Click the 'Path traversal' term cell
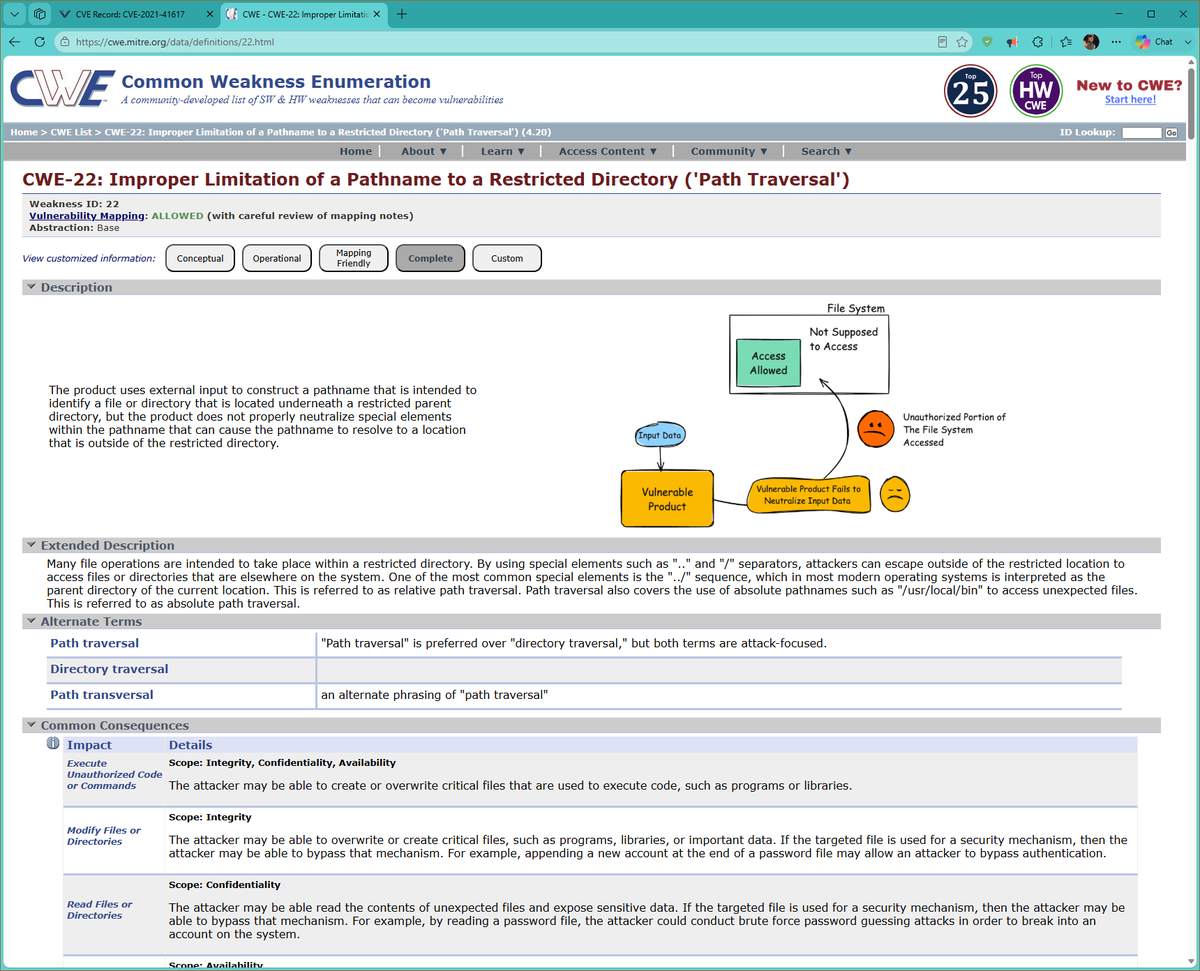The image size is (1200, 971). click(x=181, y=643)
